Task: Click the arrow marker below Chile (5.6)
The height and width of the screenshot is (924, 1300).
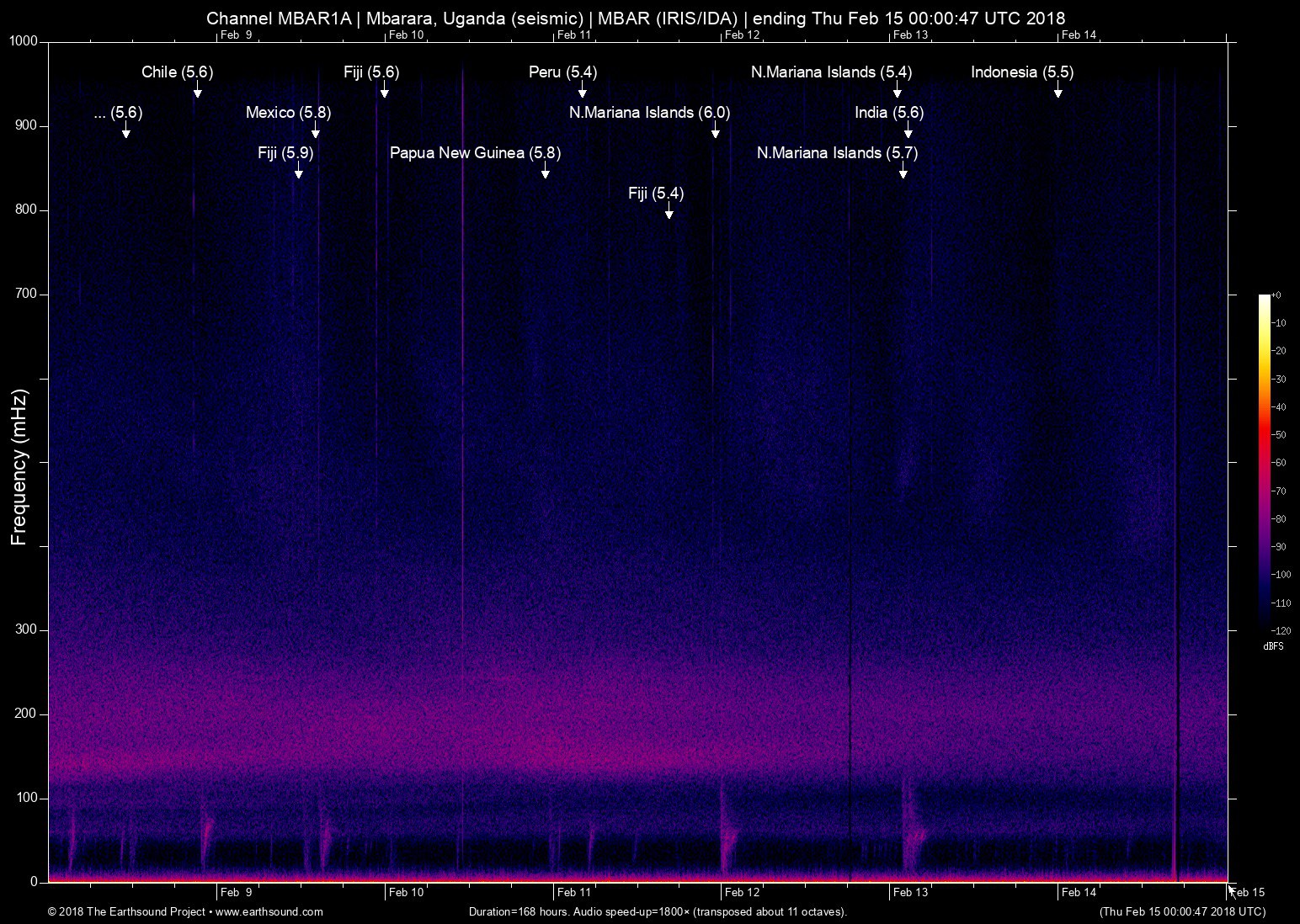Action: [197, 89]
